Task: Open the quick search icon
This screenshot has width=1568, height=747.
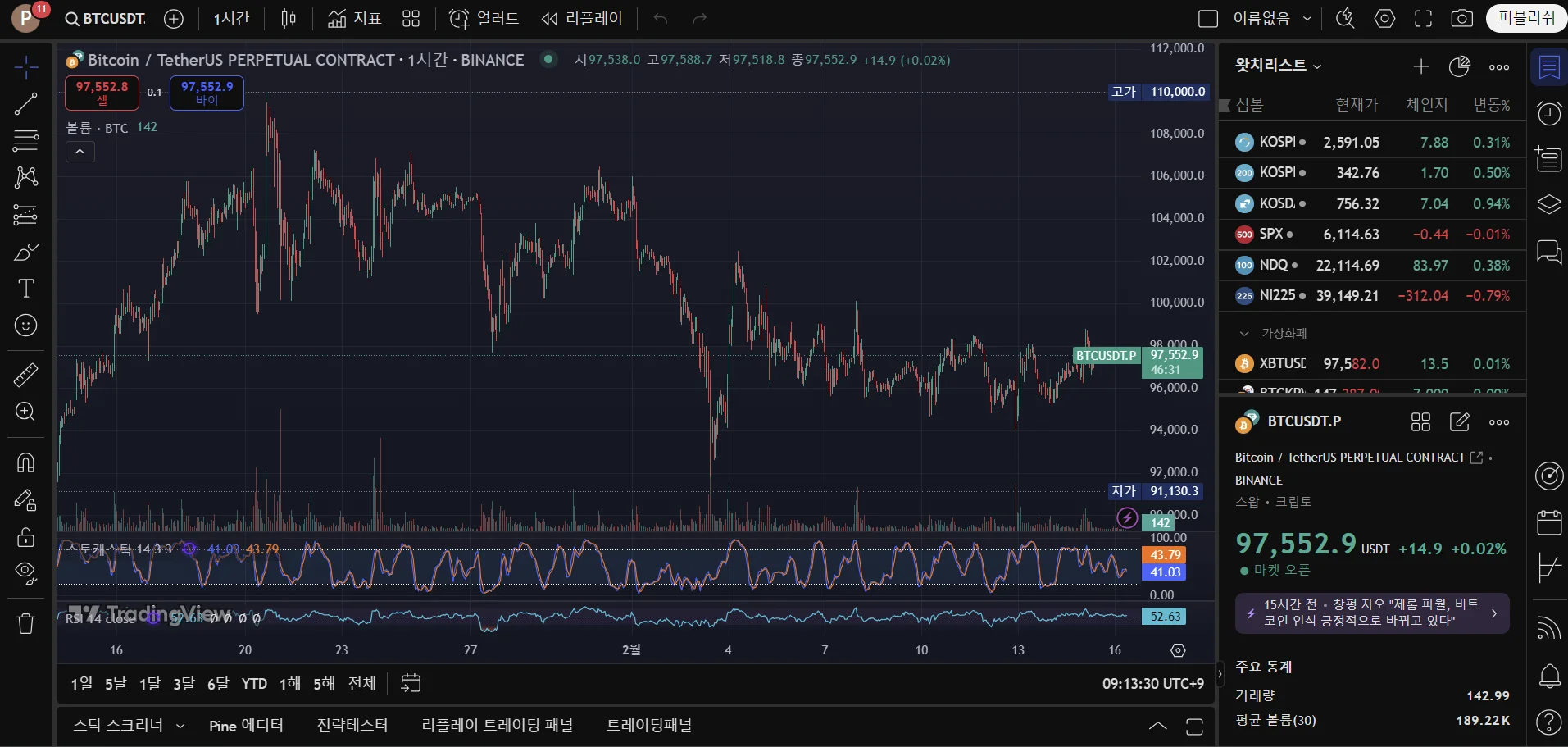Action: point(1345,18)
